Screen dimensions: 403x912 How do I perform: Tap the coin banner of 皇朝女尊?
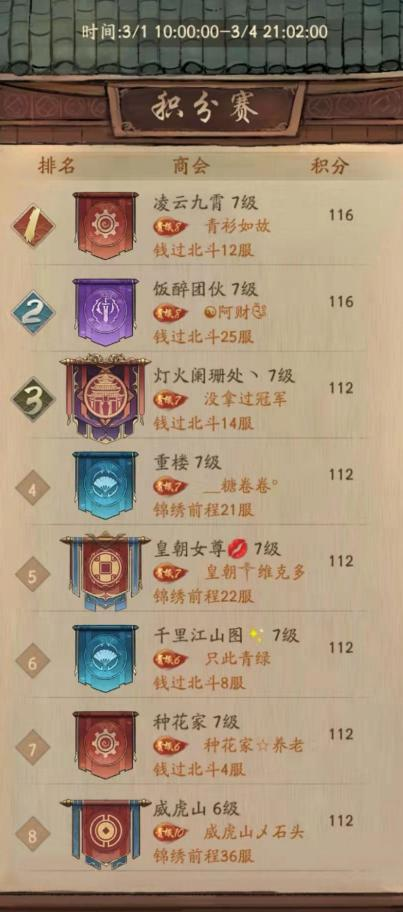click(105, 571)
